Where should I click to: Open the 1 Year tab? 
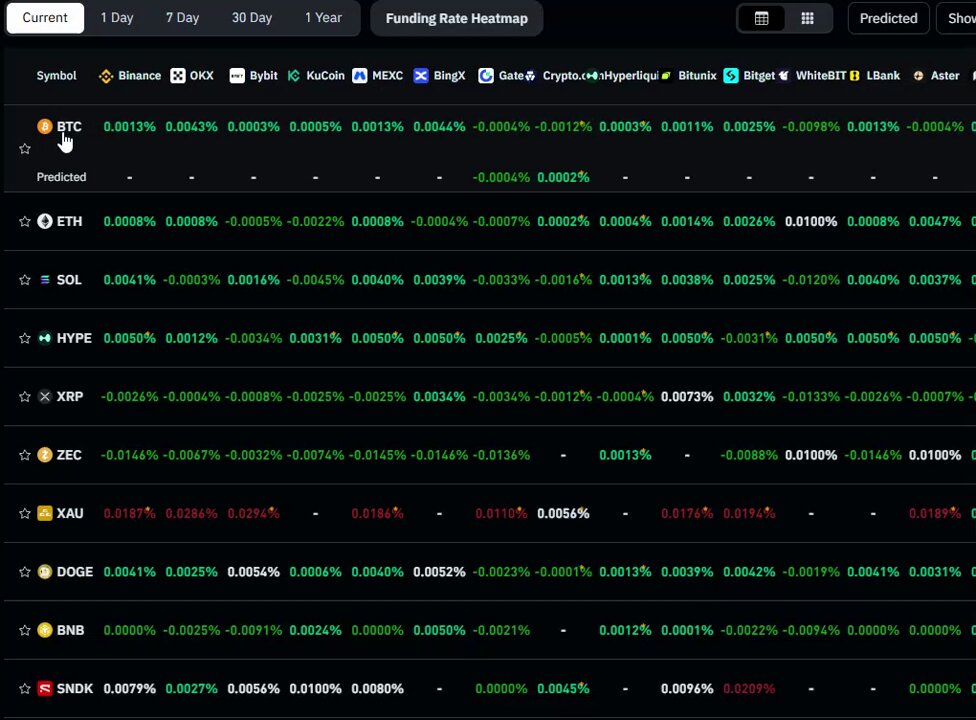[x=324, y=18]
